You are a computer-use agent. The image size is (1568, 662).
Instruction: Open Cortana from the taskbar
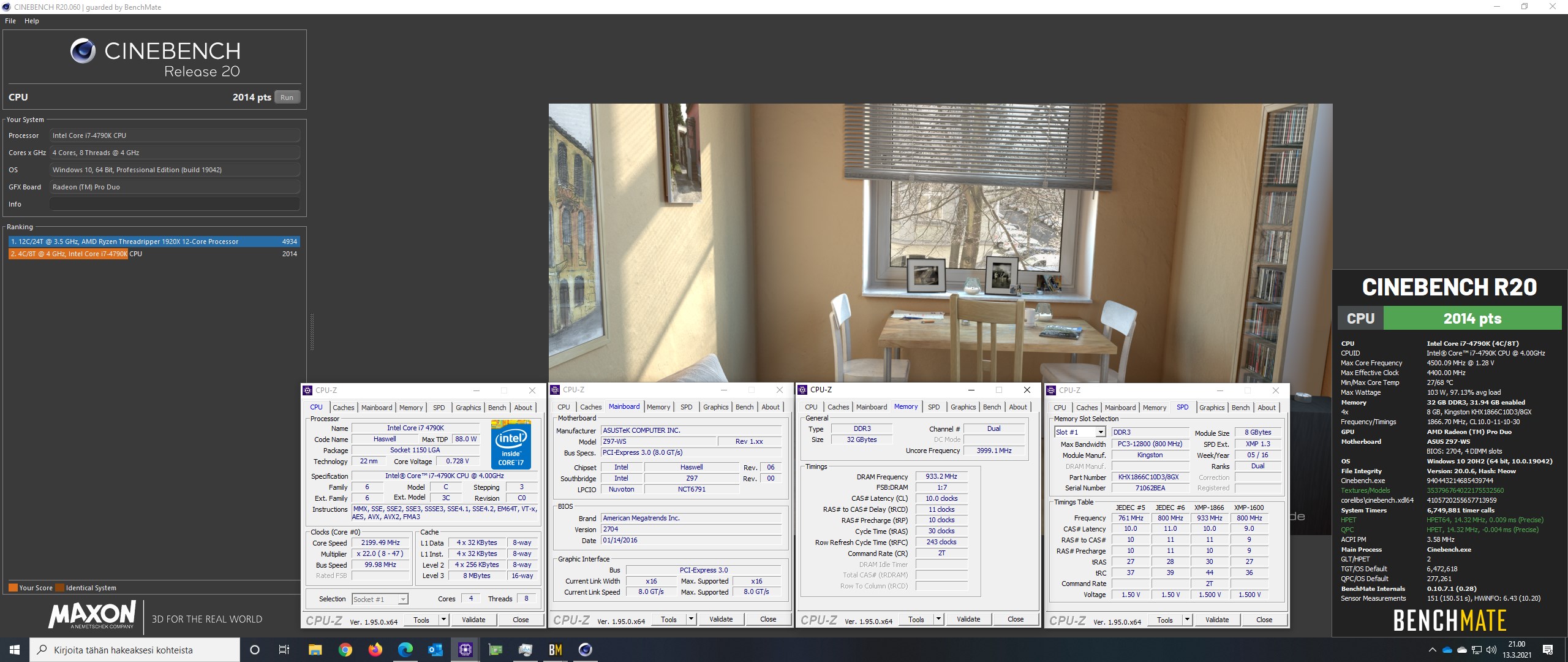coord(255,650)
